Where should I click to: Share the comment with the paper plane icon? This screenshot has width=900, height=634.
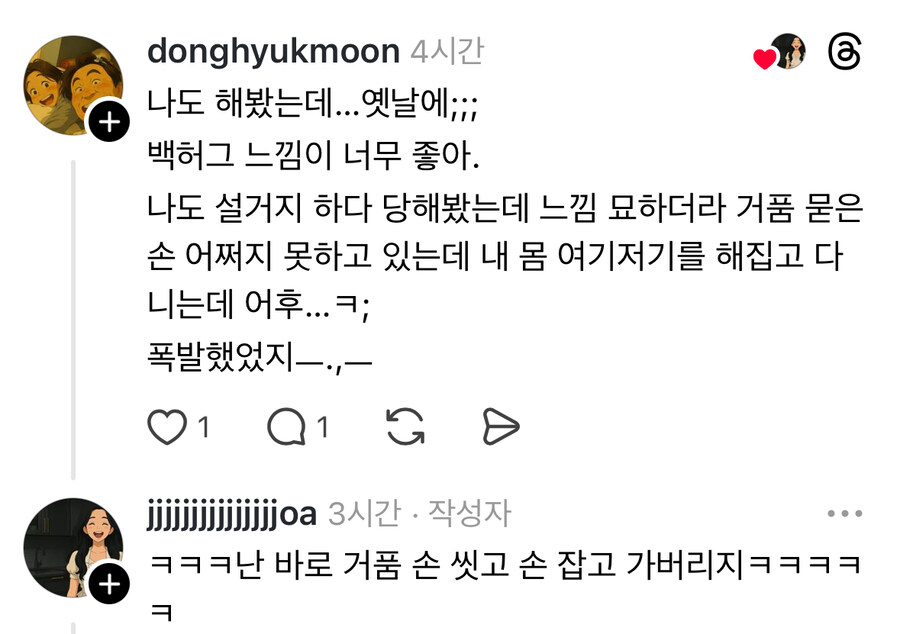(x=501, y=427)
